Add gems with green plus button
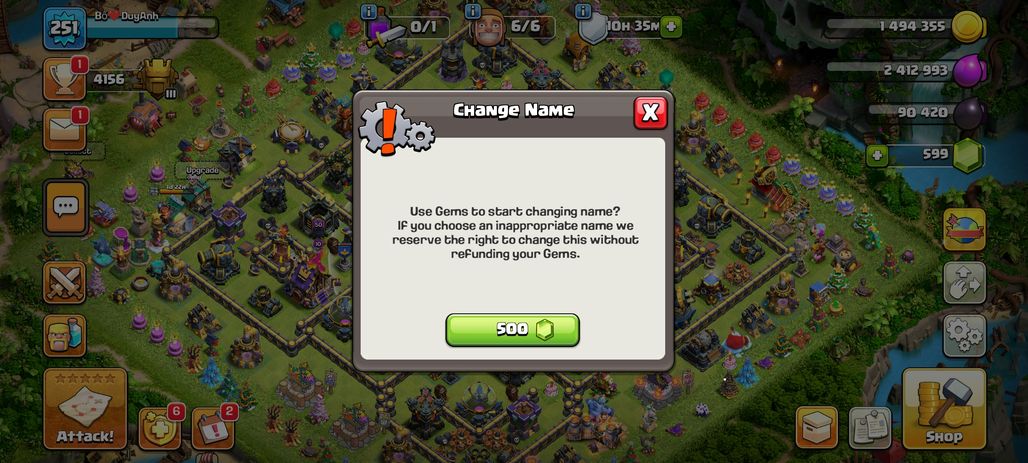Screen dimensions: 1028x463 point(876,156)
